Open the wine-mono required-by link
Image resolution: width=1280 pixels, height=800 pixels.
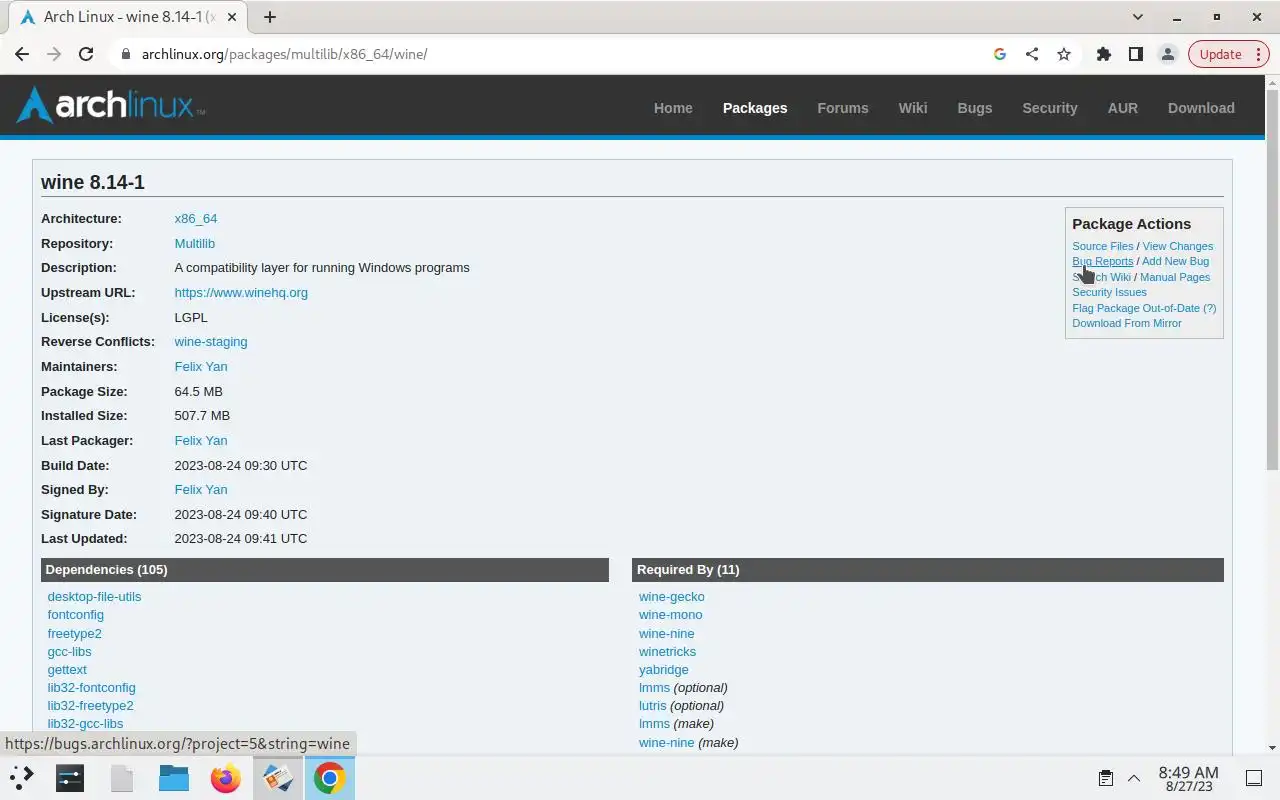(671, 615)
